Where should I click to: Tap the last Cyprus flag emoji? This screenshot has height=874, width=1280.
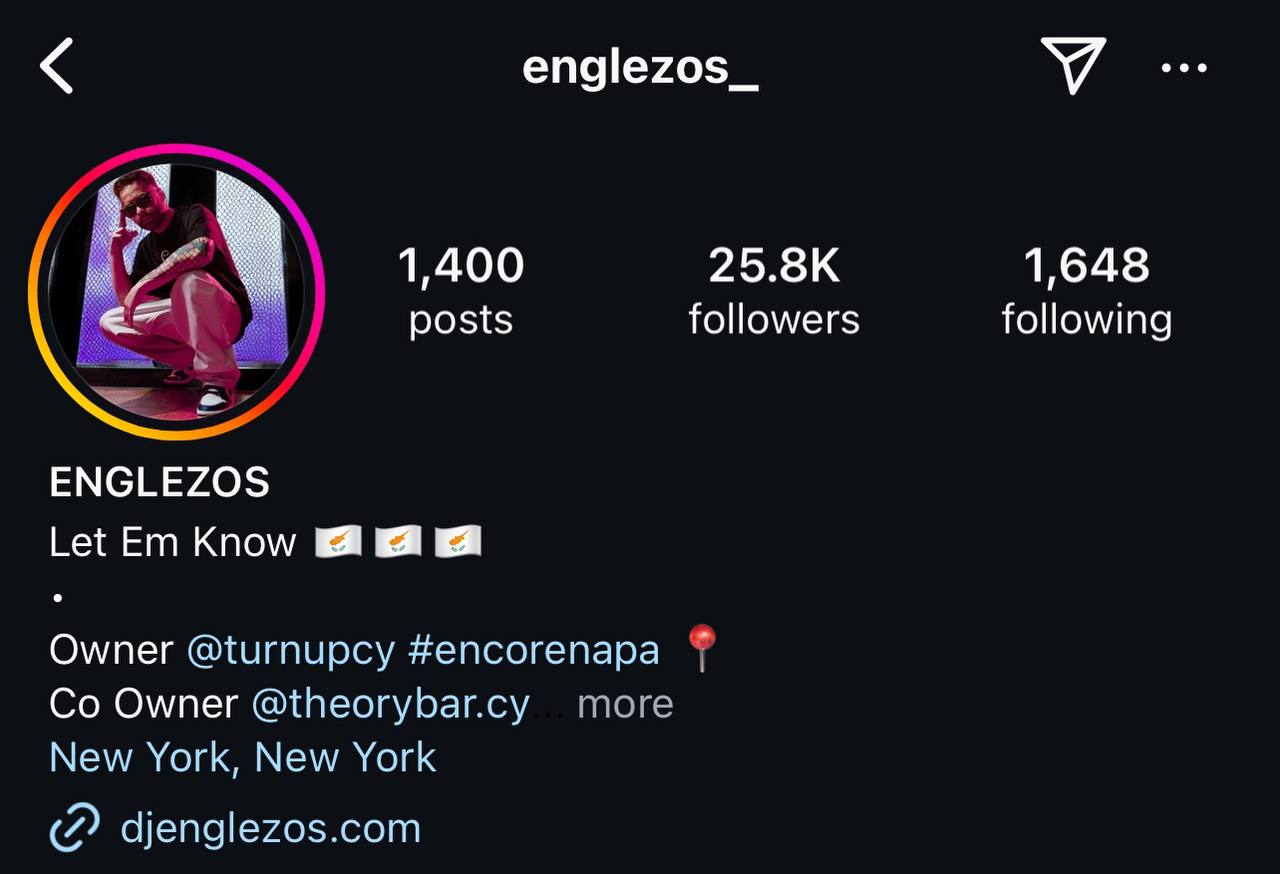point(458,542)
